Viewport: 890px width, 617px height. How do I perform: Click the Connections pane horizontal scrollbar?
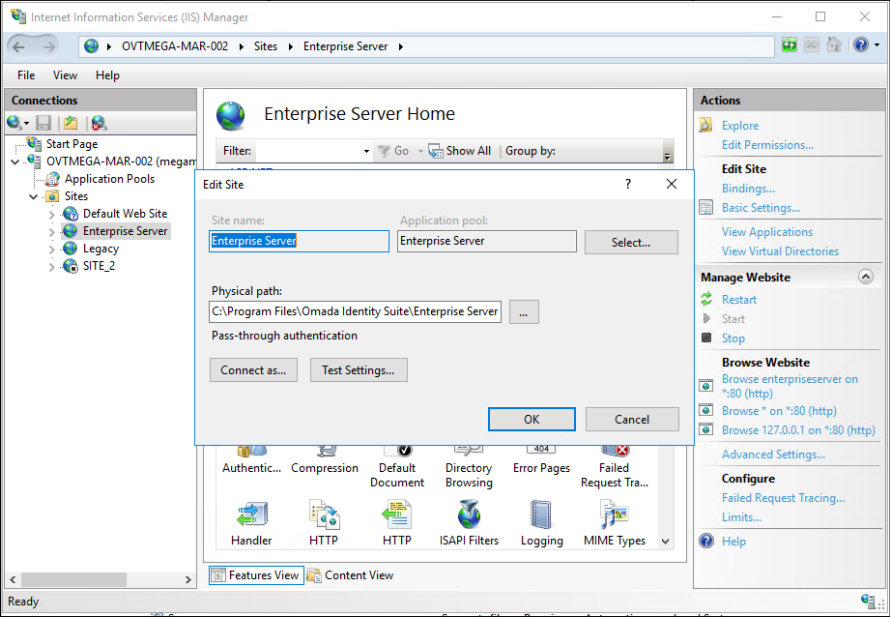(74, 580)
